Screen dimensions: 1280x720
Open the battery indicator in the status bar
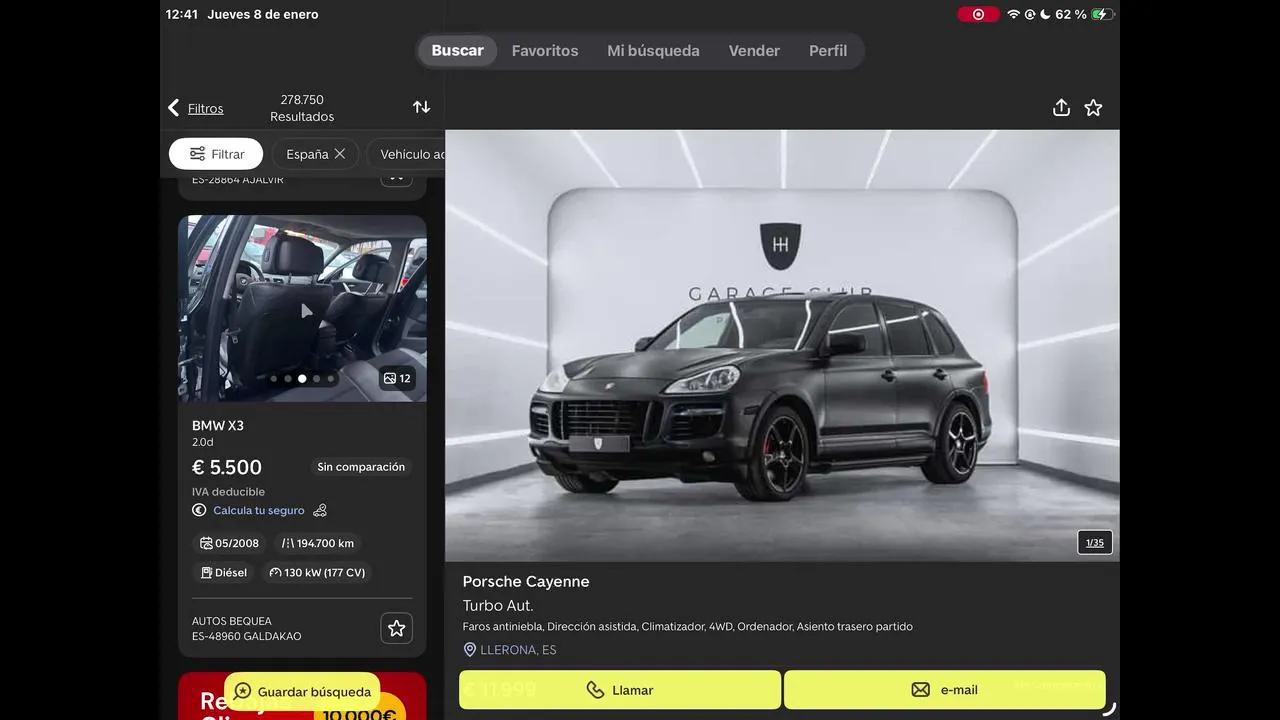click(1102, 14)
